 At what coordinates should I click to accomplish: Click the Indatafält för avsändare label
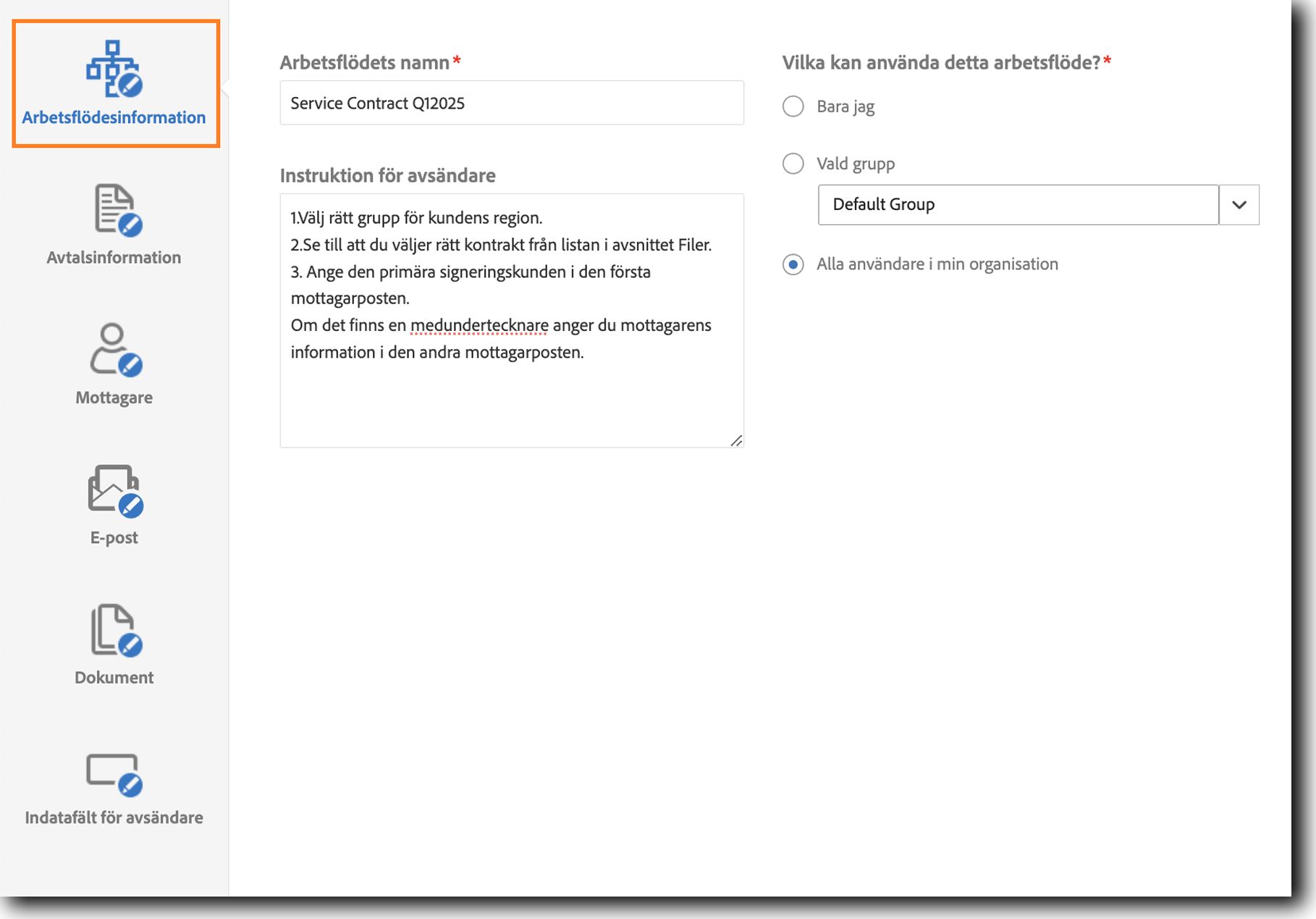point(114,818)
